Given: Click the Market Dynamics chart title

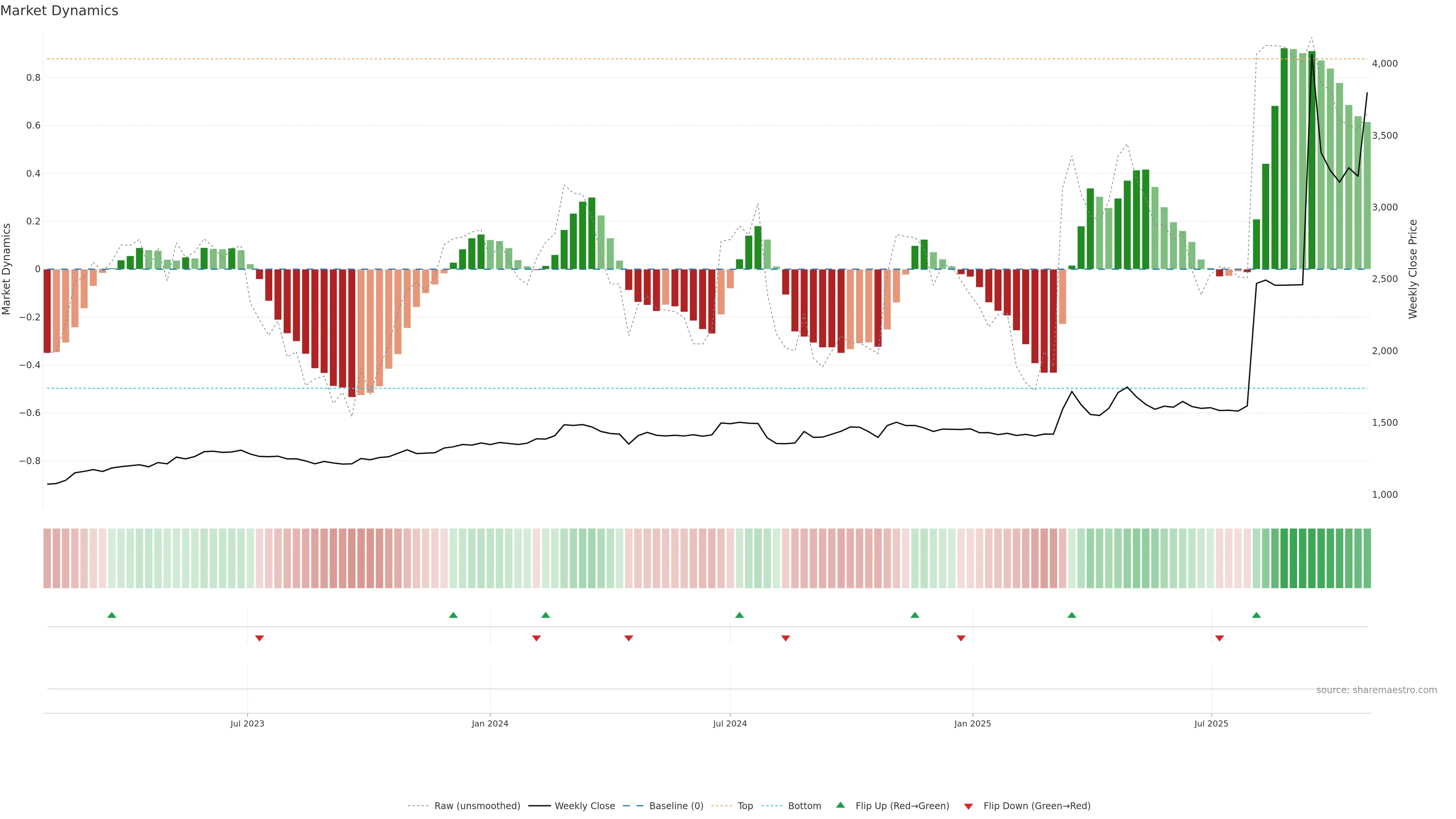Looking at the screenshot, I should coord(60,11).
